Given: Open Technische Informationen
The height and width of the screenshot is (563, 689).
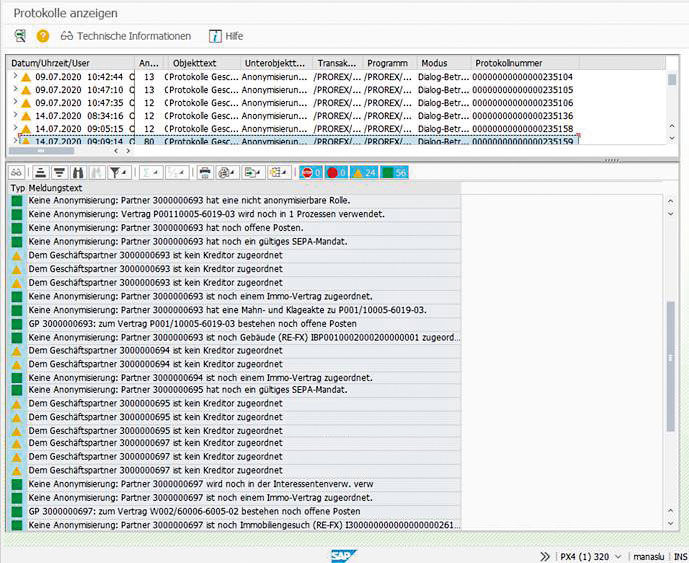Looking at the screenshot, I should pyautogui.click(x=126, y=36).
